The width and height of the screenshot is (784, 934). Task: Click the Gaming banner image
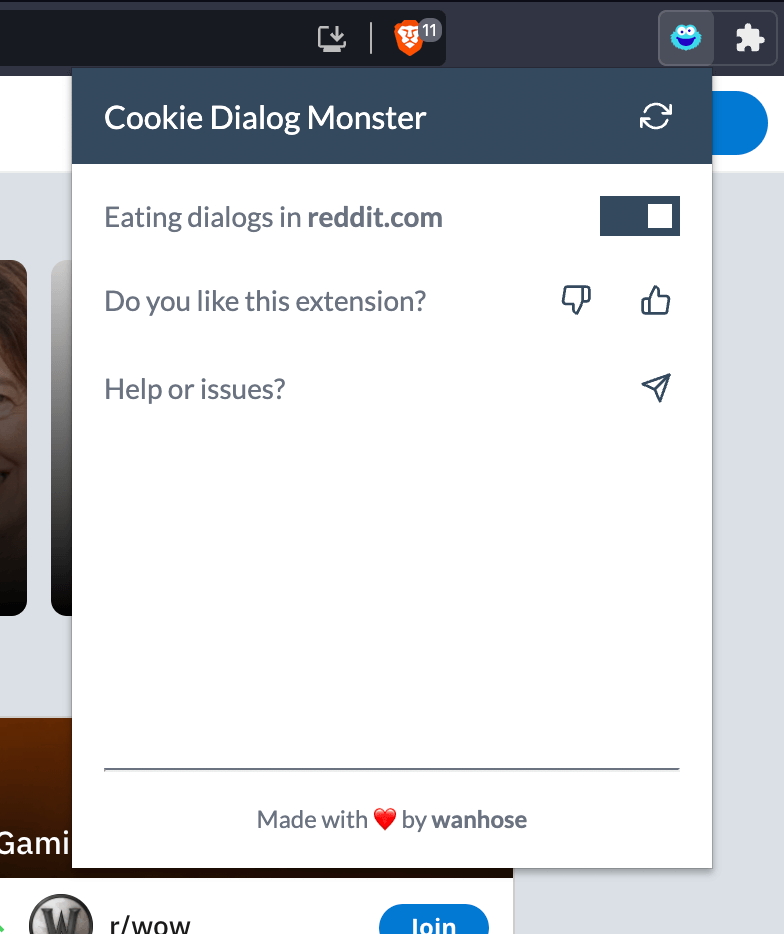tap(36, 797)
